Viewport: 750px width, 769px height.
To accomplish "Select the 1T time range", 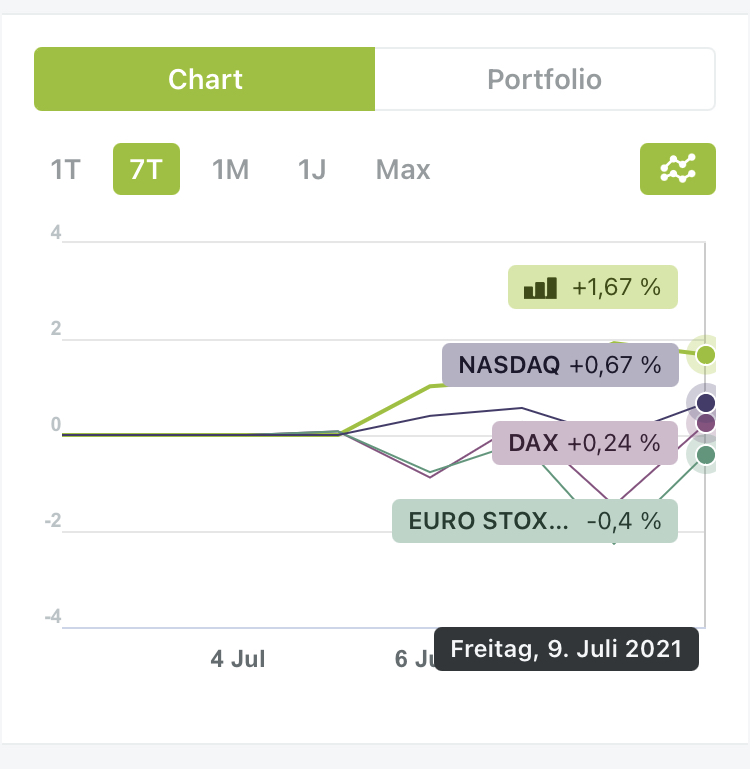I will point(65,170).
